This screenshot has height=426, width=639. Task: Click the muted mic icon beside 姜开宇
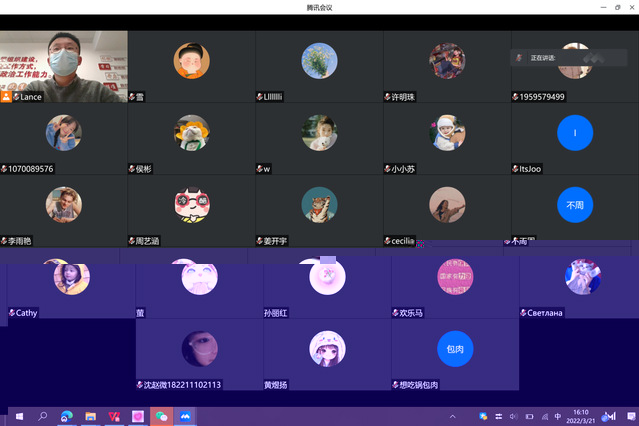[260, 241]
